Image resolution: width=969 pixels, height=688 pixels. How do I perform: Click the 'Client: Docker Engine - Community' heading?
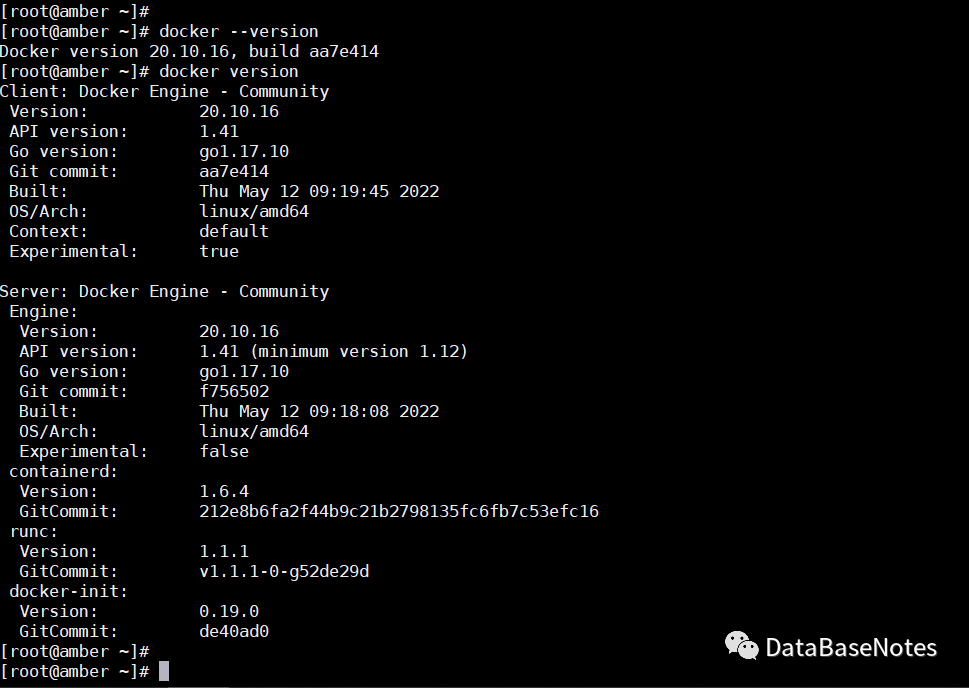click(x=165, y=91)
